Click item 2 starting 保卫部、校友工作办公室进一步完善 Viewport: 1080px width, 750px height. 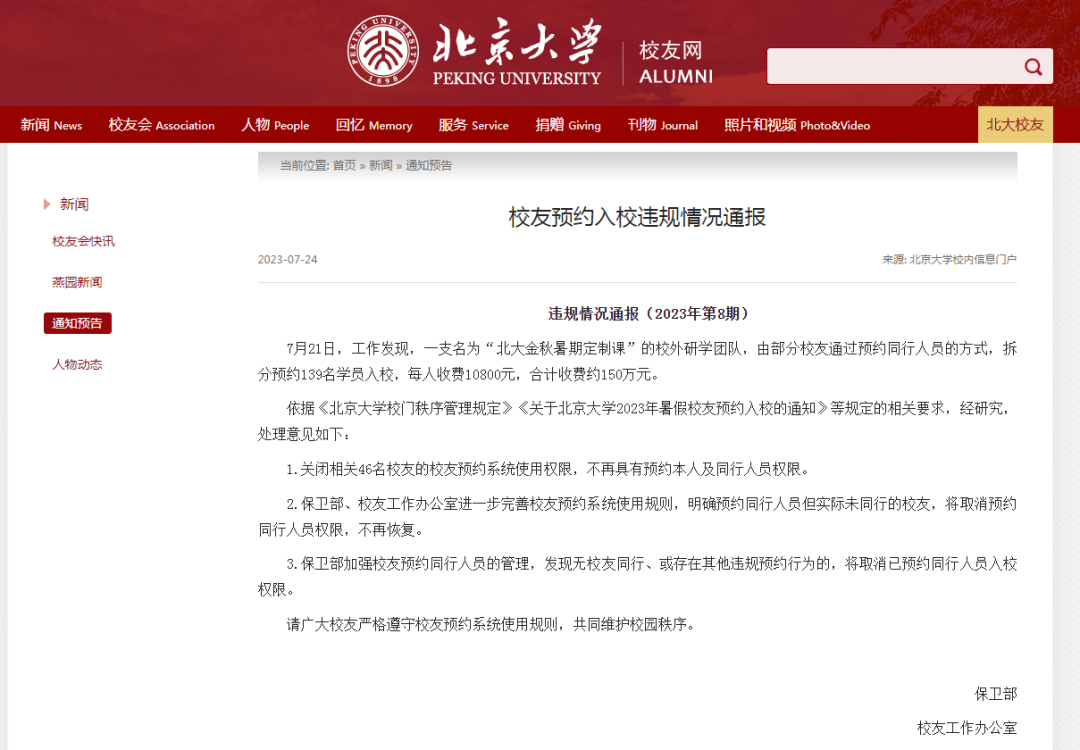637,517
